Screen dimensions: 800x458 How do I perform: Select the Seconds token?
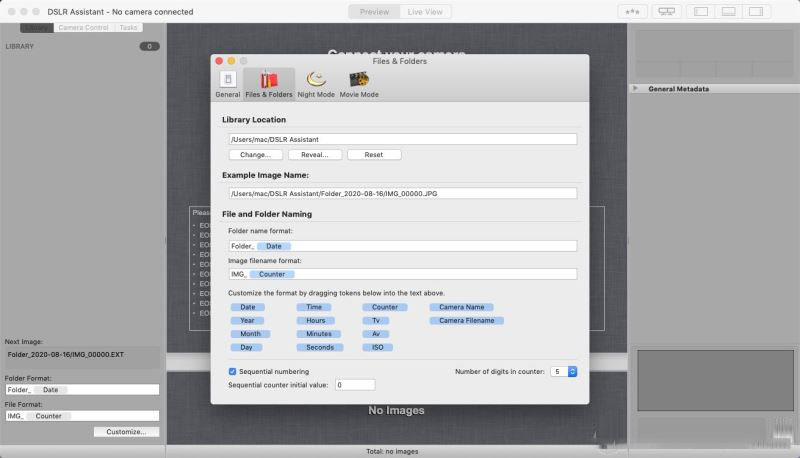click(320, 347)
